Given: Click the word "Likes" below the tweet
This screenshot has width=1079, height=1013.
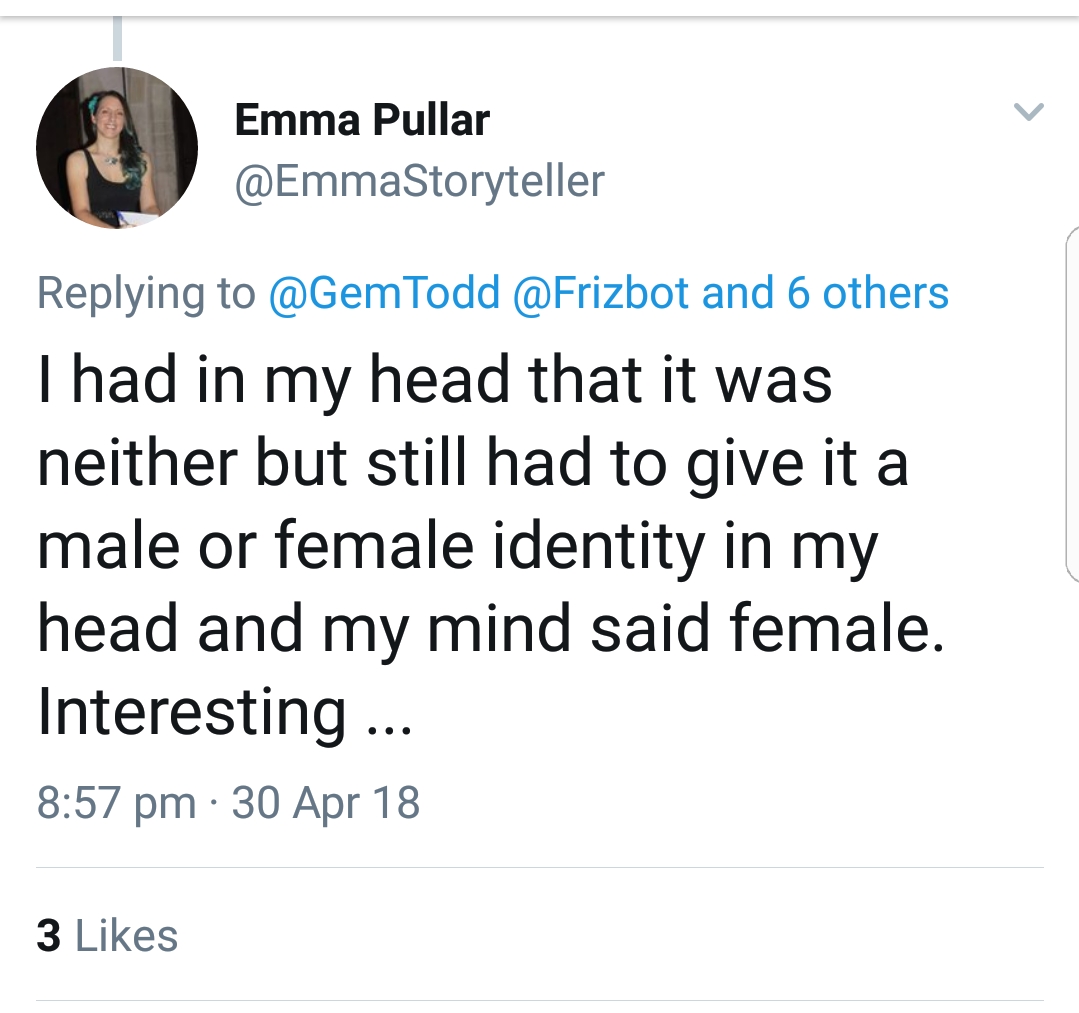Looking at the screenshot, I should pyautogui.click(x=127, y=936).
